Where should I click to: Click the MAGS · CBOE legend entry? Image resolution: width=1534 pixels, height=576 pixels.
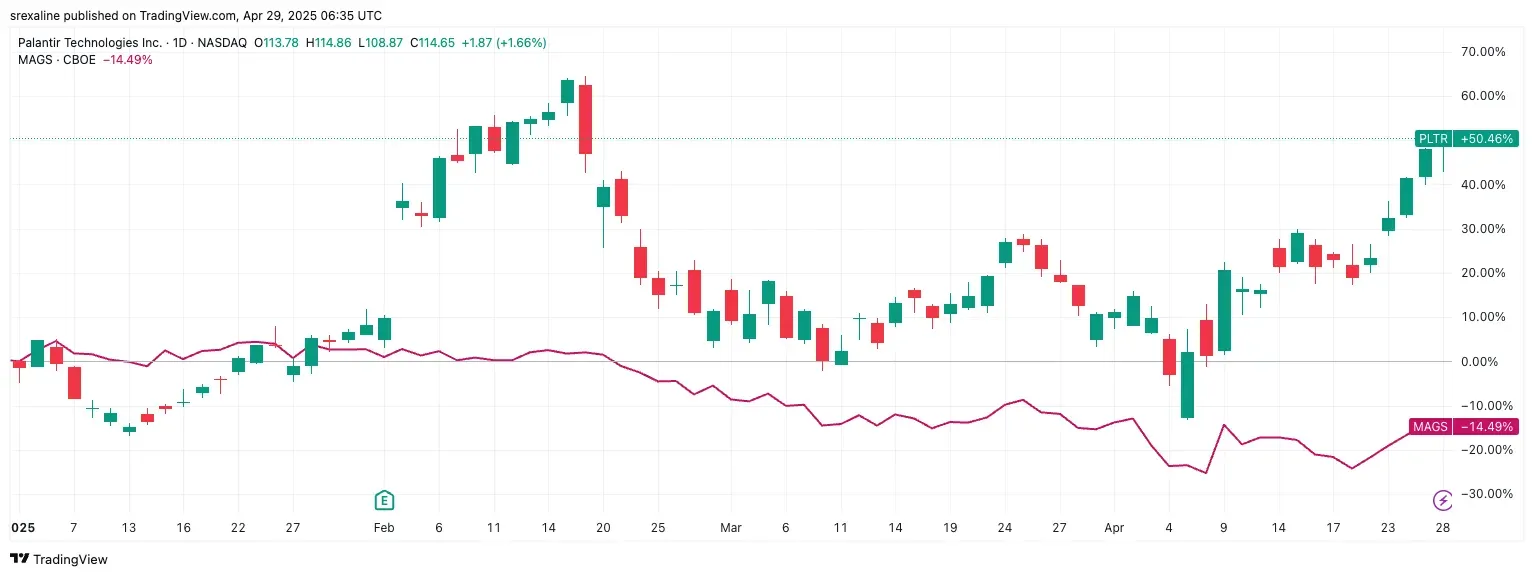pos(57,60)
